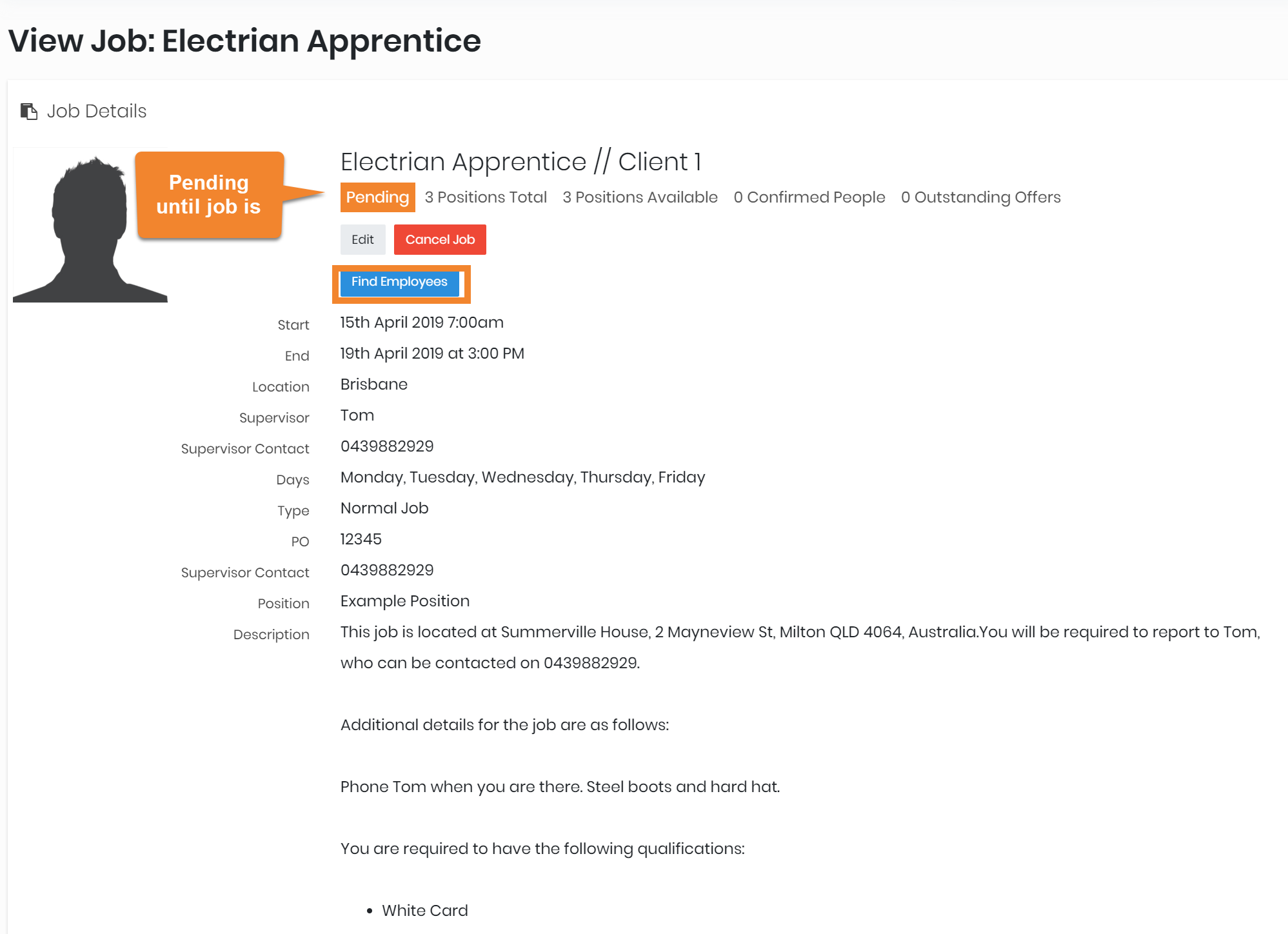Click the Brisbane location value

(374, 384)
